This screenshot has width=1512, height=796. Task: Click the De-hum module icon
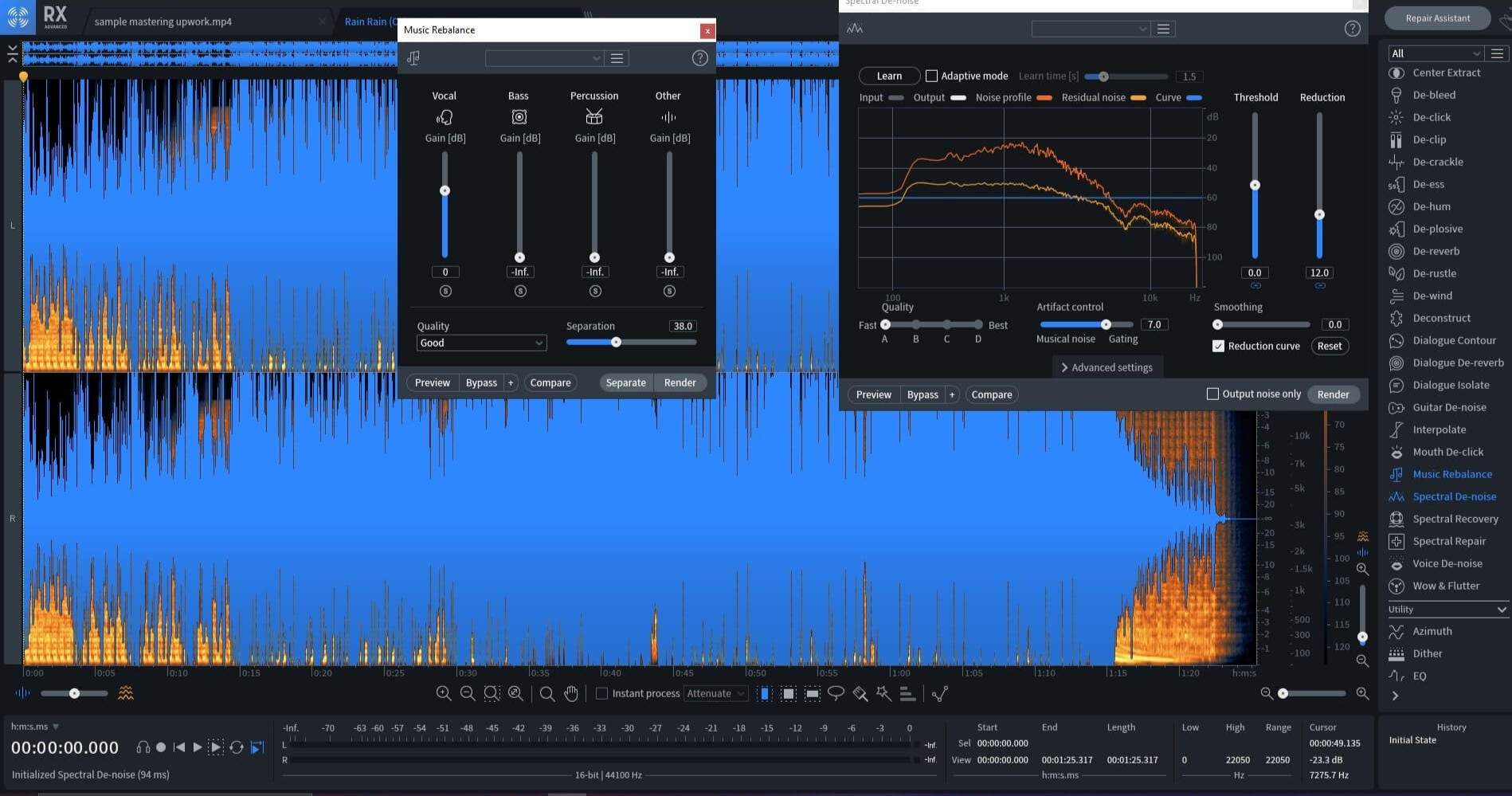click(x=1396, y=206)
